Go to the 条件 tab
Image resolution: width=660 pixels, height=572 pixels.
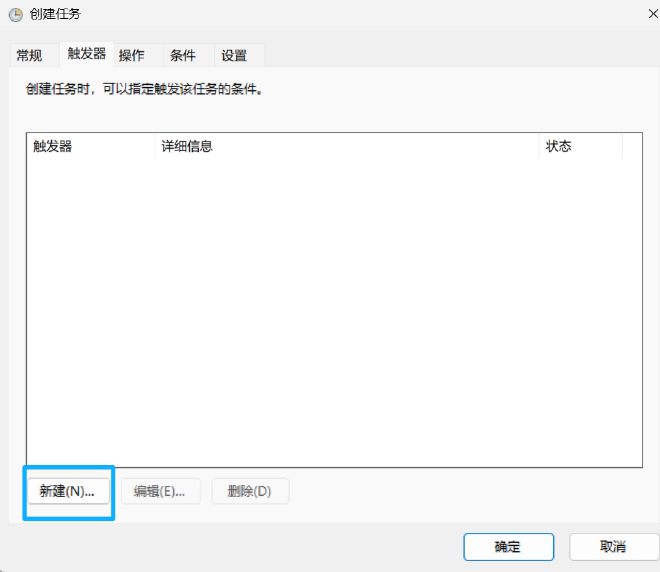[183, 55]
